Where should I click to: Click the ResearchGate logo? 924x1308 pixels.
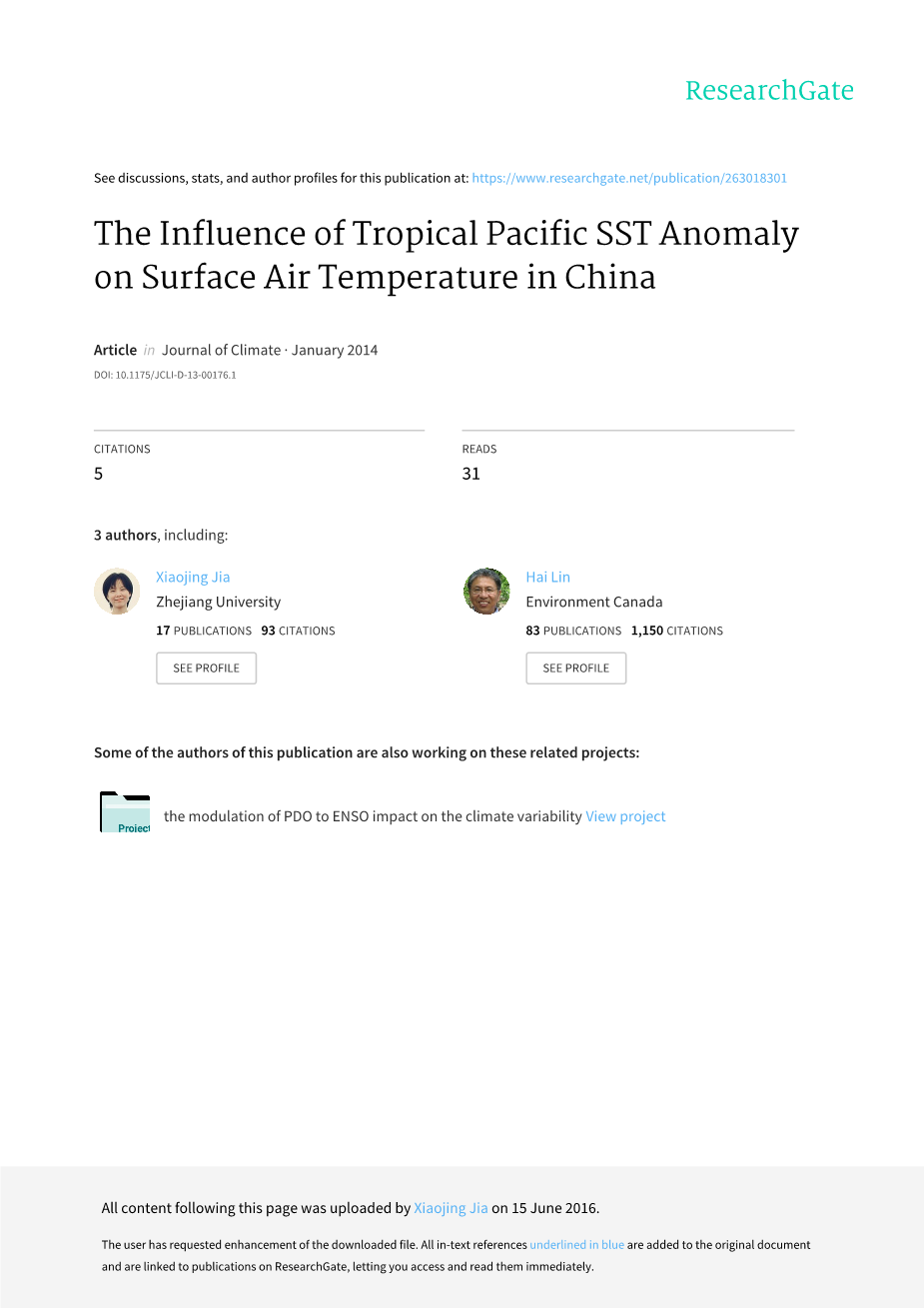[769, 91]
